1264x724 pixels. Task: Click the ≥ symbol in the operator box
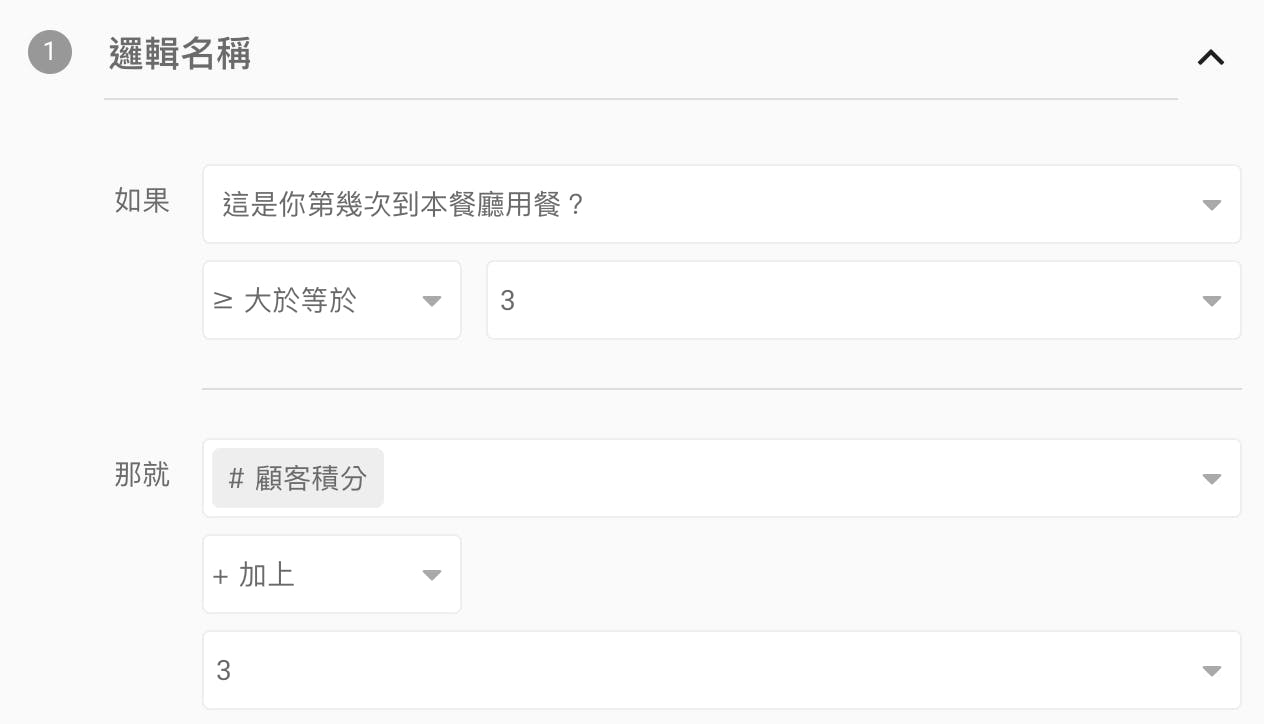pos(223,301)
